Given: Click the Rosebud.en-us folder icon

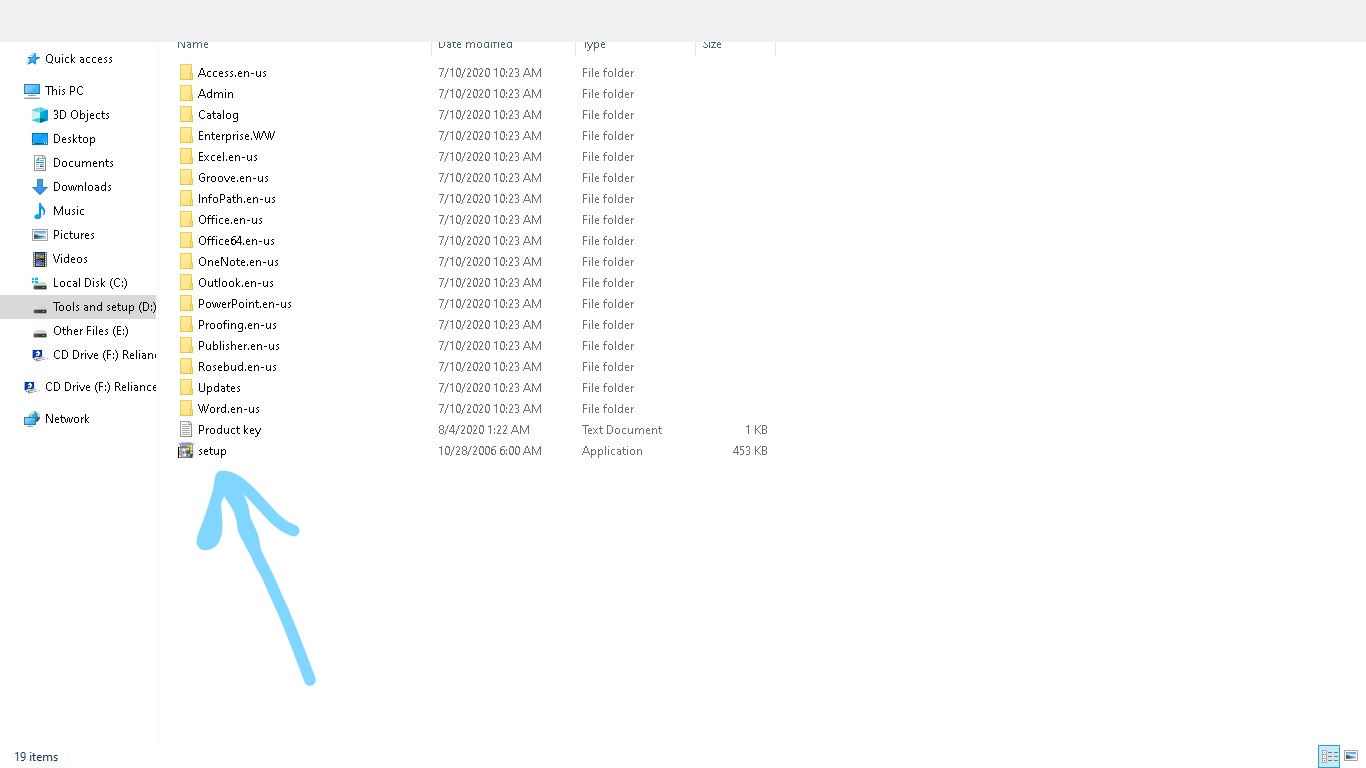Looking at the screenshot, I should (x=186, y=367).
